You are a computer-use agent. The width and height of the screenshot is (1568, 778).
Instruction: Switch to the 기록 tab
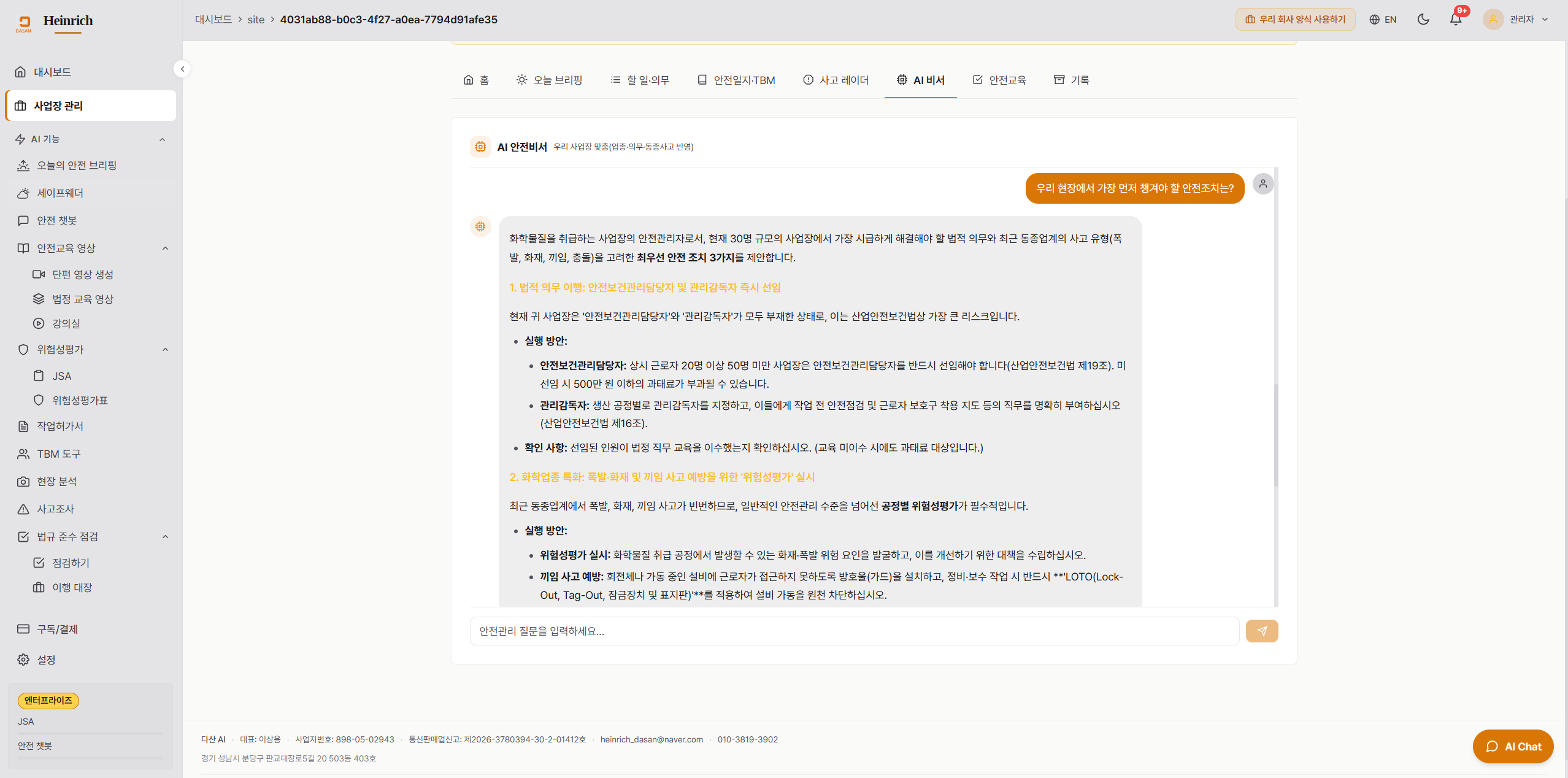point(1071,80)
